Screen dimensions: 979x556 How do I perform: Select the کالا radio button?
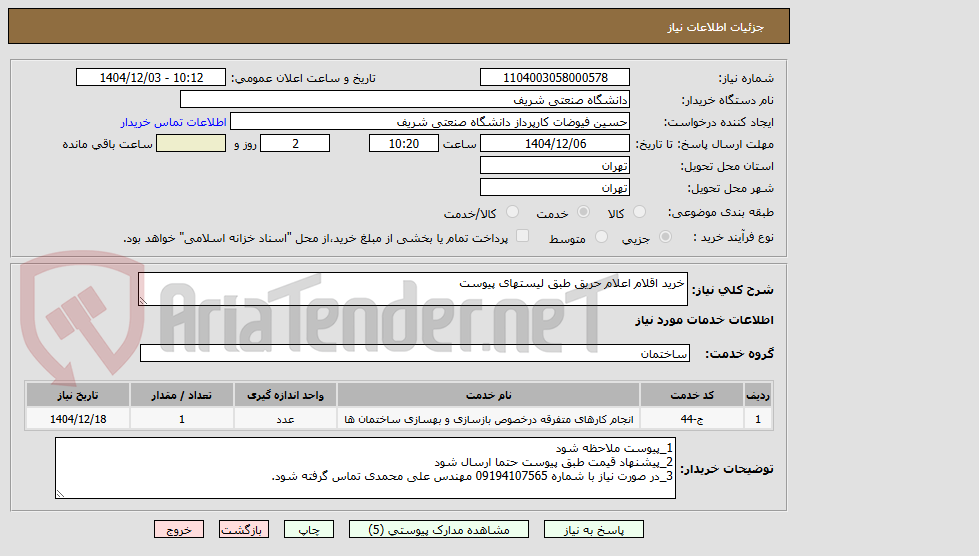tap(639, 212)
